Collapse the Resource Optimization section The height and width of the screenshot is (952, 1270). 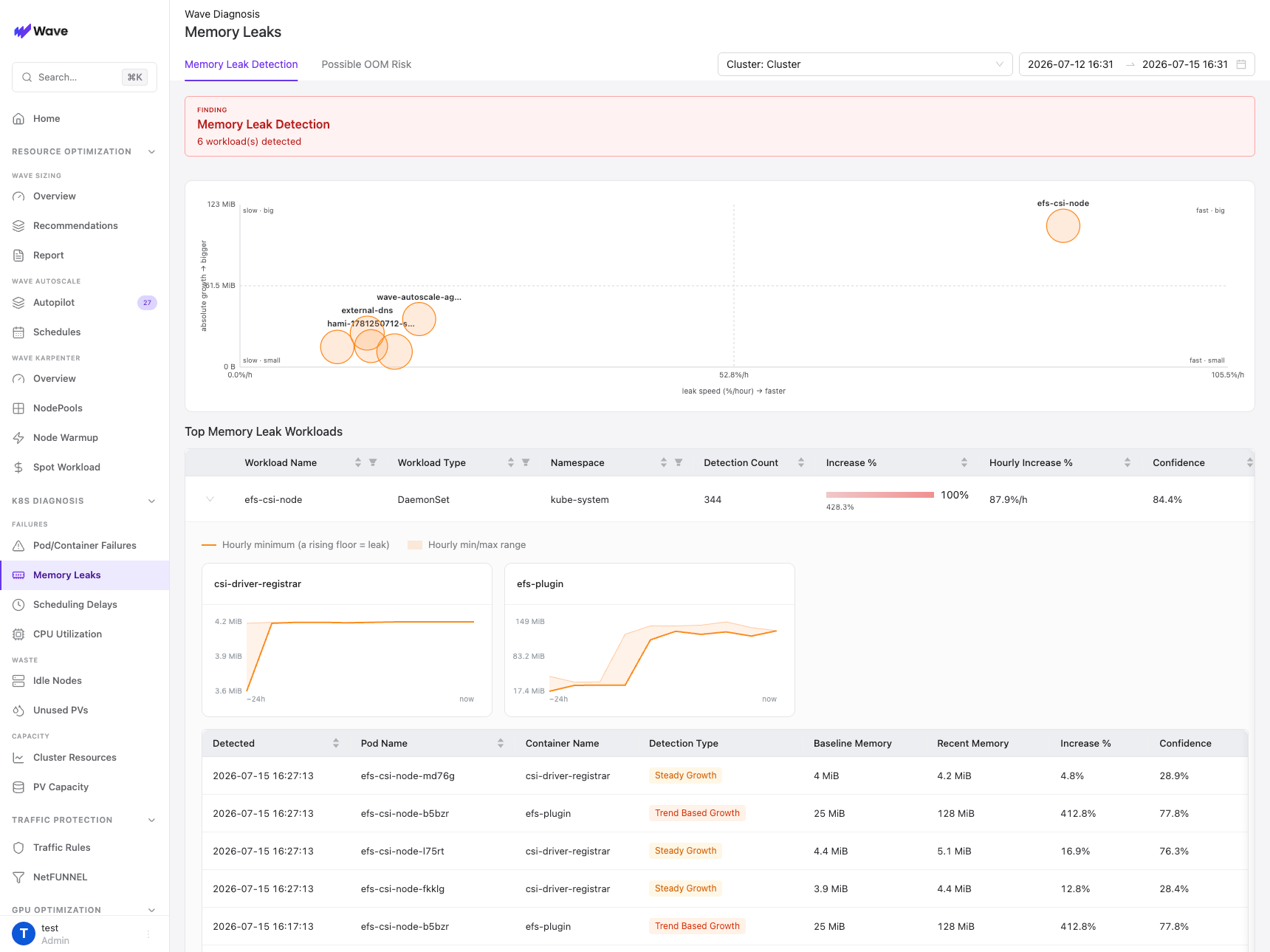click(151, 151)
